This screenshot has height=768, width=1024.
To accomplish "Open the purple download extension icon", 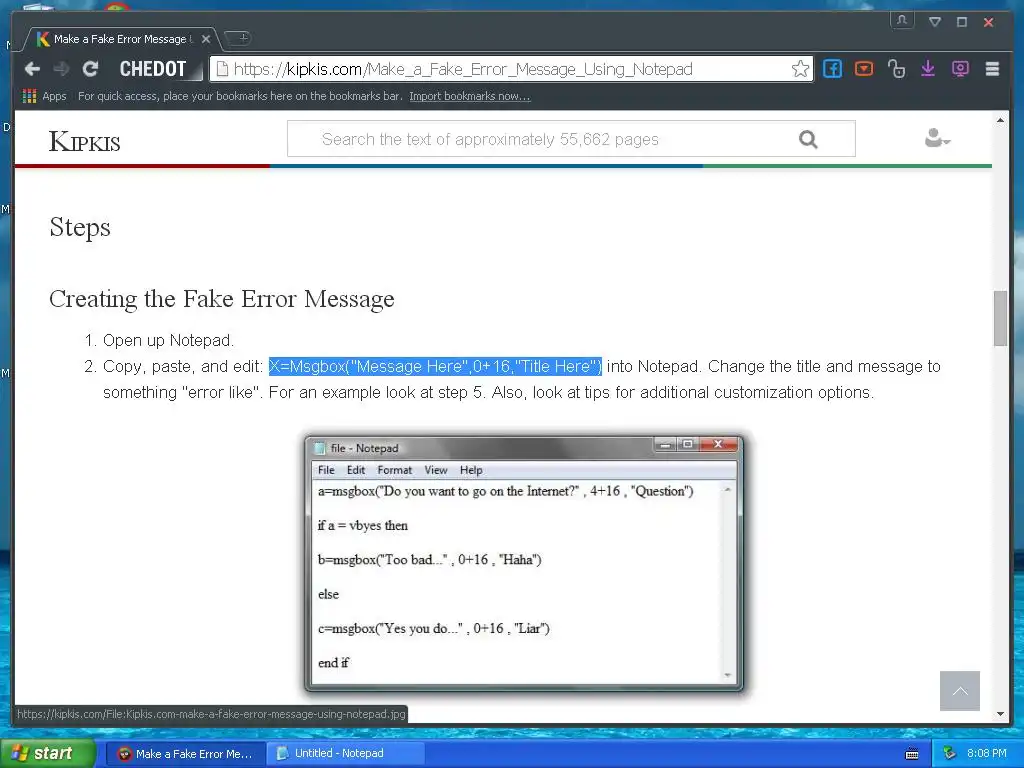I will [x=927, y=69].
